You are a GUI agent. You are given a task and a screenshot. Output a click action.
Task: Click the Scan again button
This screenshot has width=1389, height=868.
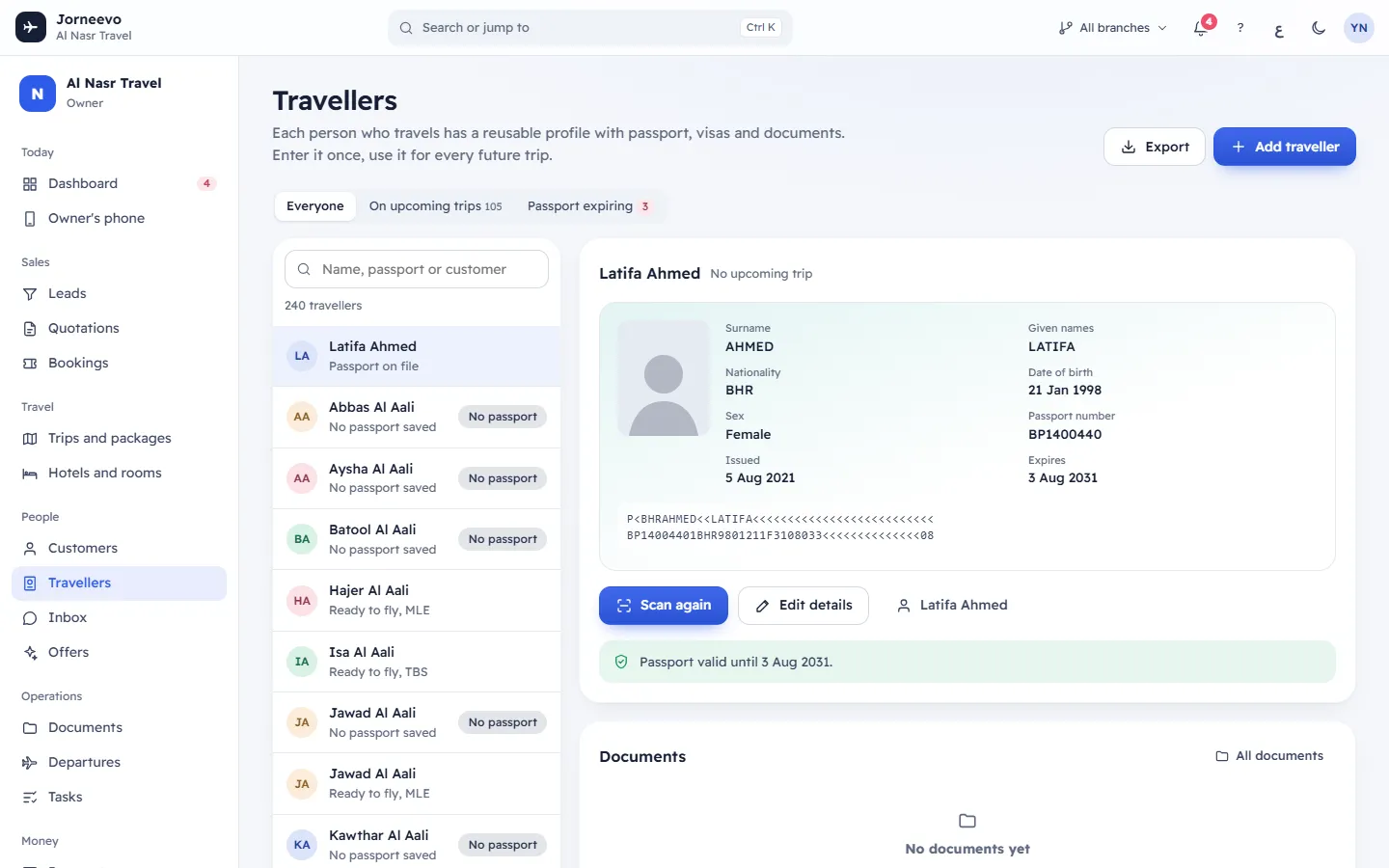664,606
